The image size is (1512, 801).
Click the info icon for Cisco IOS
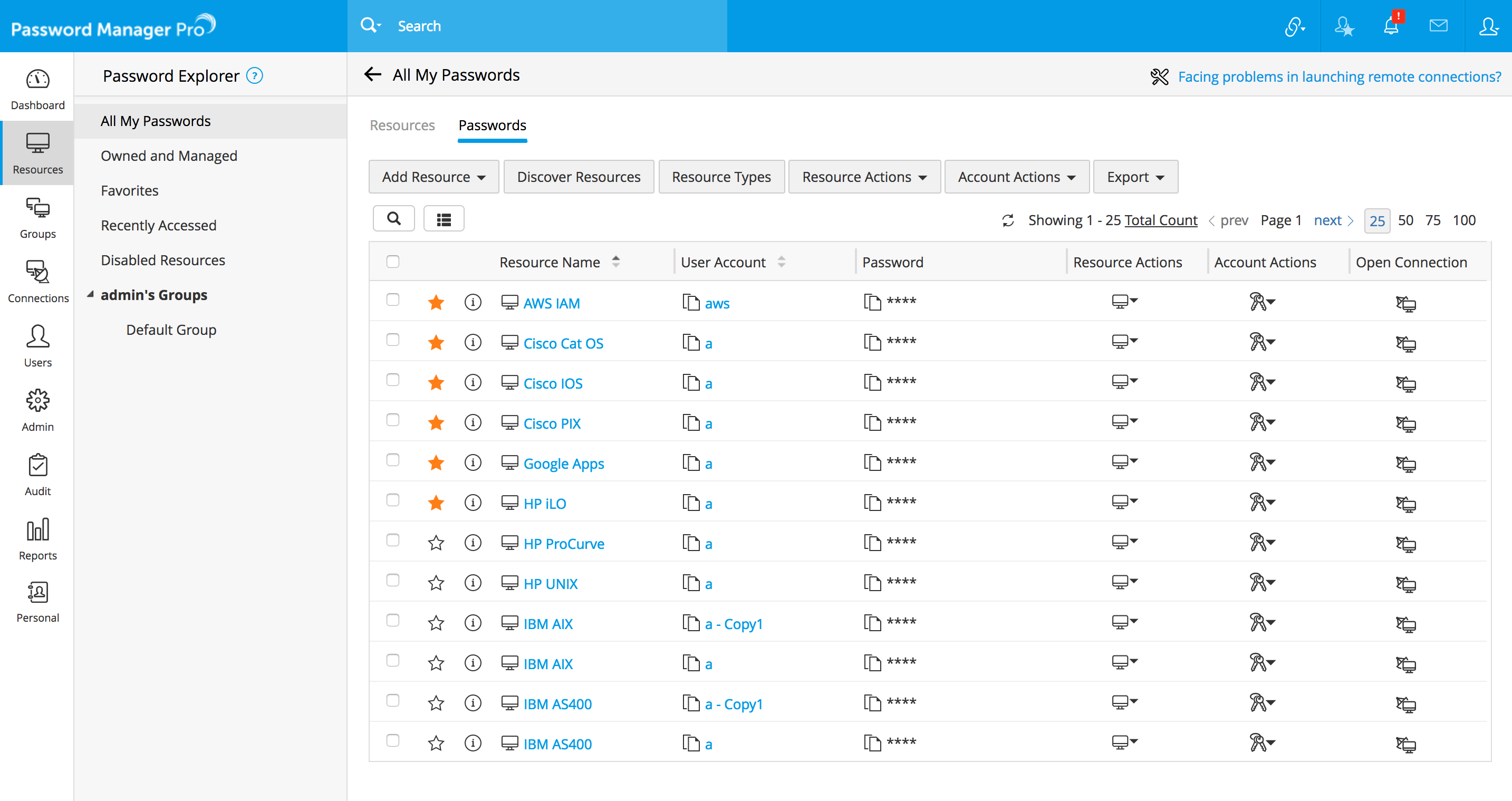click(473, 383)
